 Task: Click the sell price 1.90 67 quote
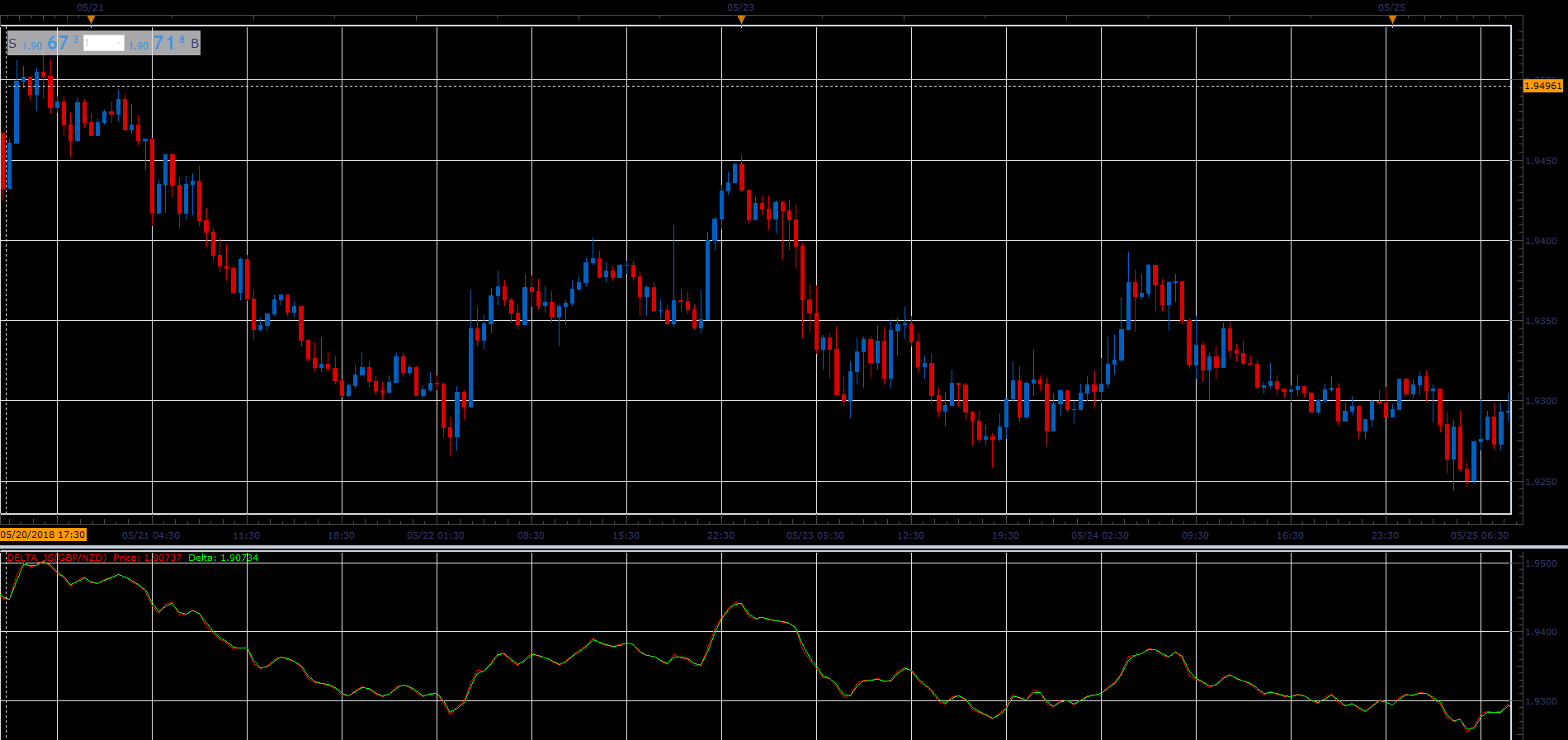point(50,43)
